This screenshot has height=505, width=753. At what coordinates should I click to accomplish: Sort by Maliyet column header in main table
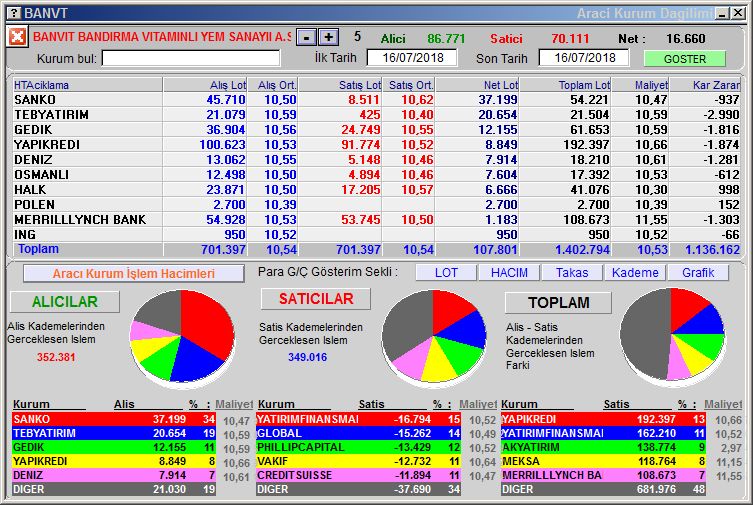pyautogui.click(x=640, y=85)
